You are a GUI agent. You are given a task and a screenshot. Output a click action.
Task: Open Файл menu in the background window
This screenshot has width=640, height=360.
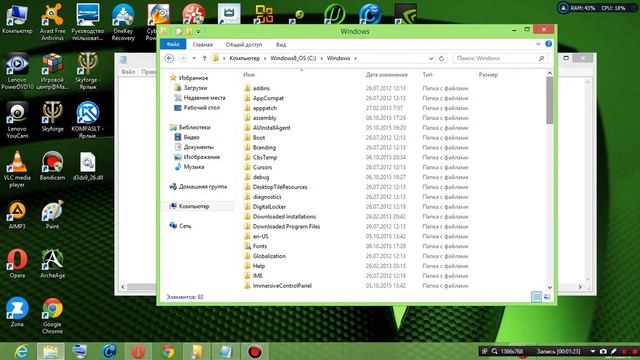(128, 72)
